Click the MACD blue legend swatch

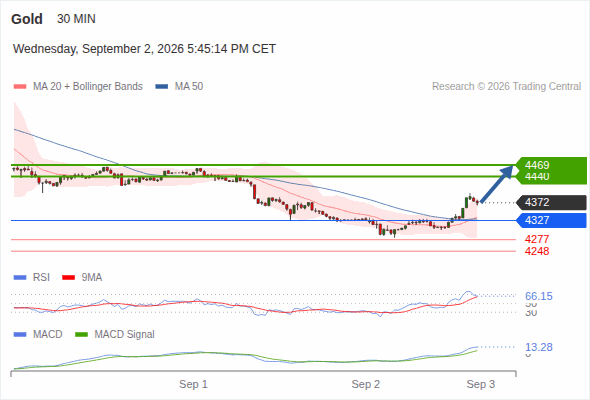tap(20, 335)
